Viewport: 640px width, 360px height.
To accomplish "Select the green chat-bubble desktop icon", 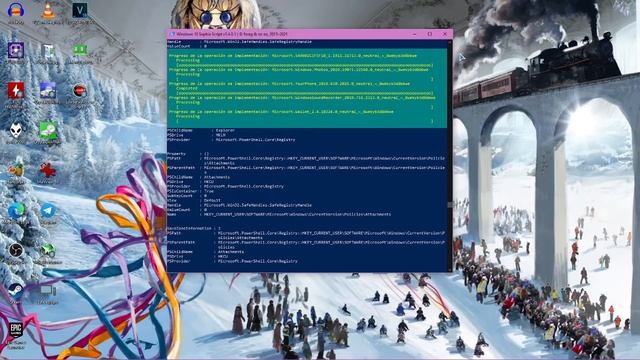I will pos(48,130).
